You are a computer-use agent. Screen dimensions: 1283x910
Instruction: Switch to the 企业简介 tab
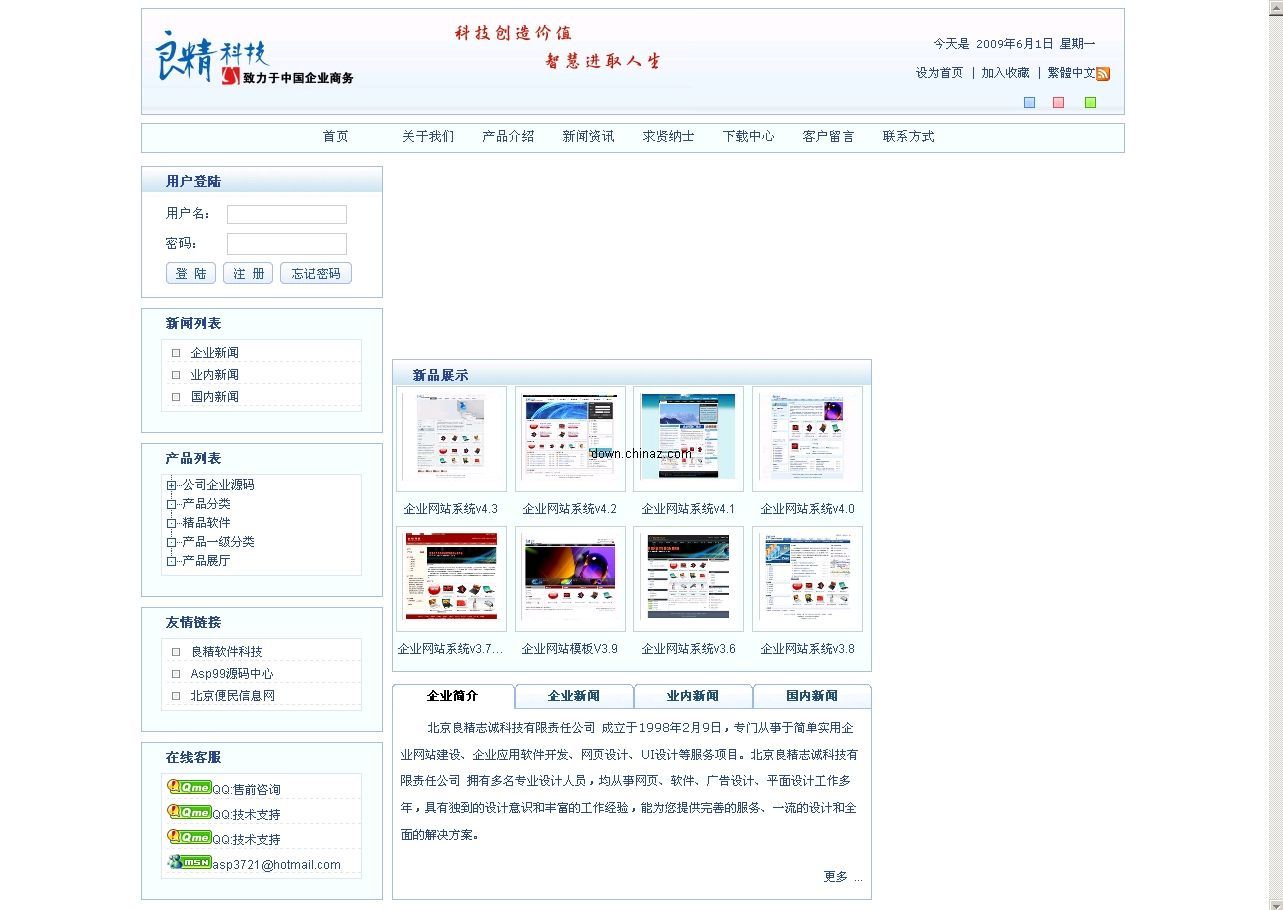[453, 696]
